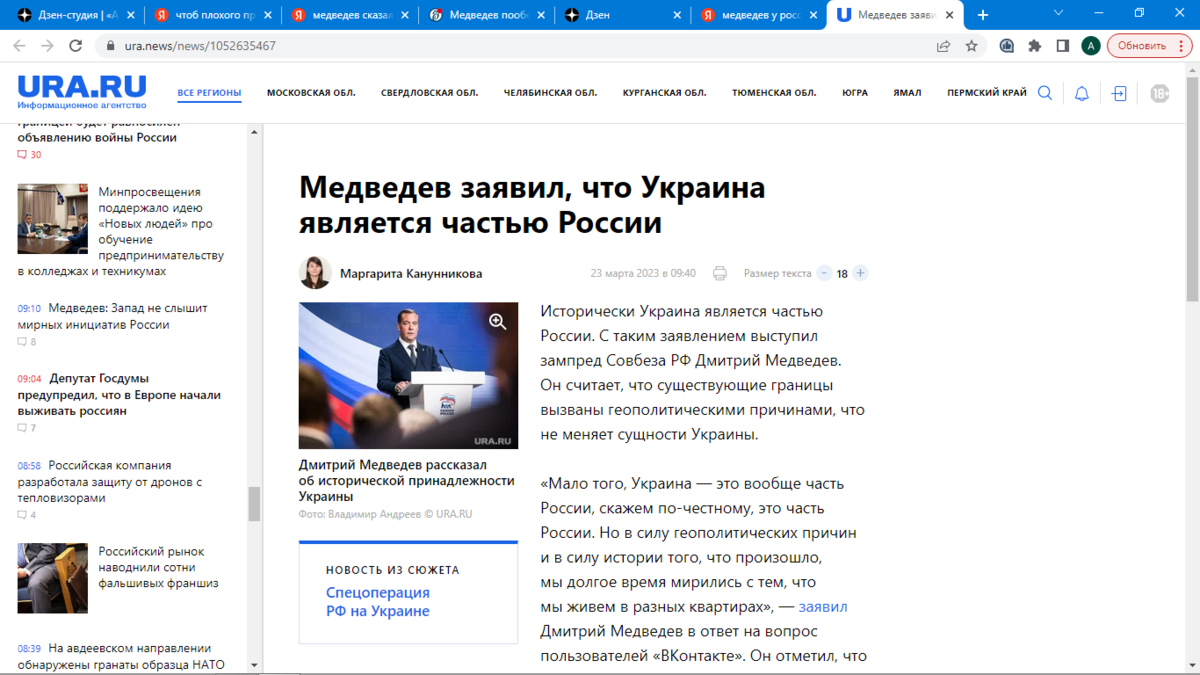
Task: Open browser extensions puzzle icon
Action: (x=1035, y=45)
